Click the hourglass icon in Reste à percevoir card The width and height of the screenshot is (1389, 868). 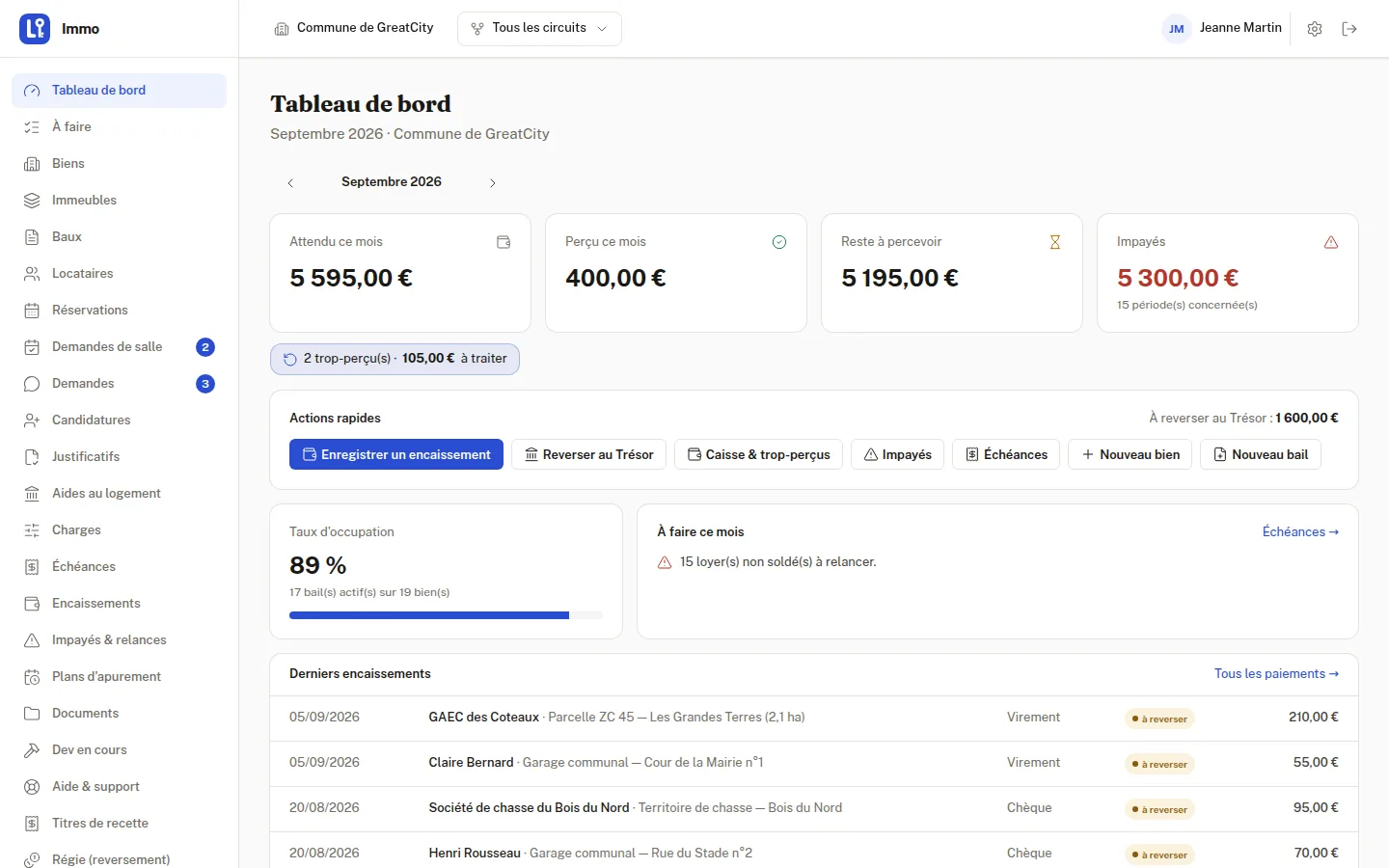pyautogui.click(x=1055, y=242)
